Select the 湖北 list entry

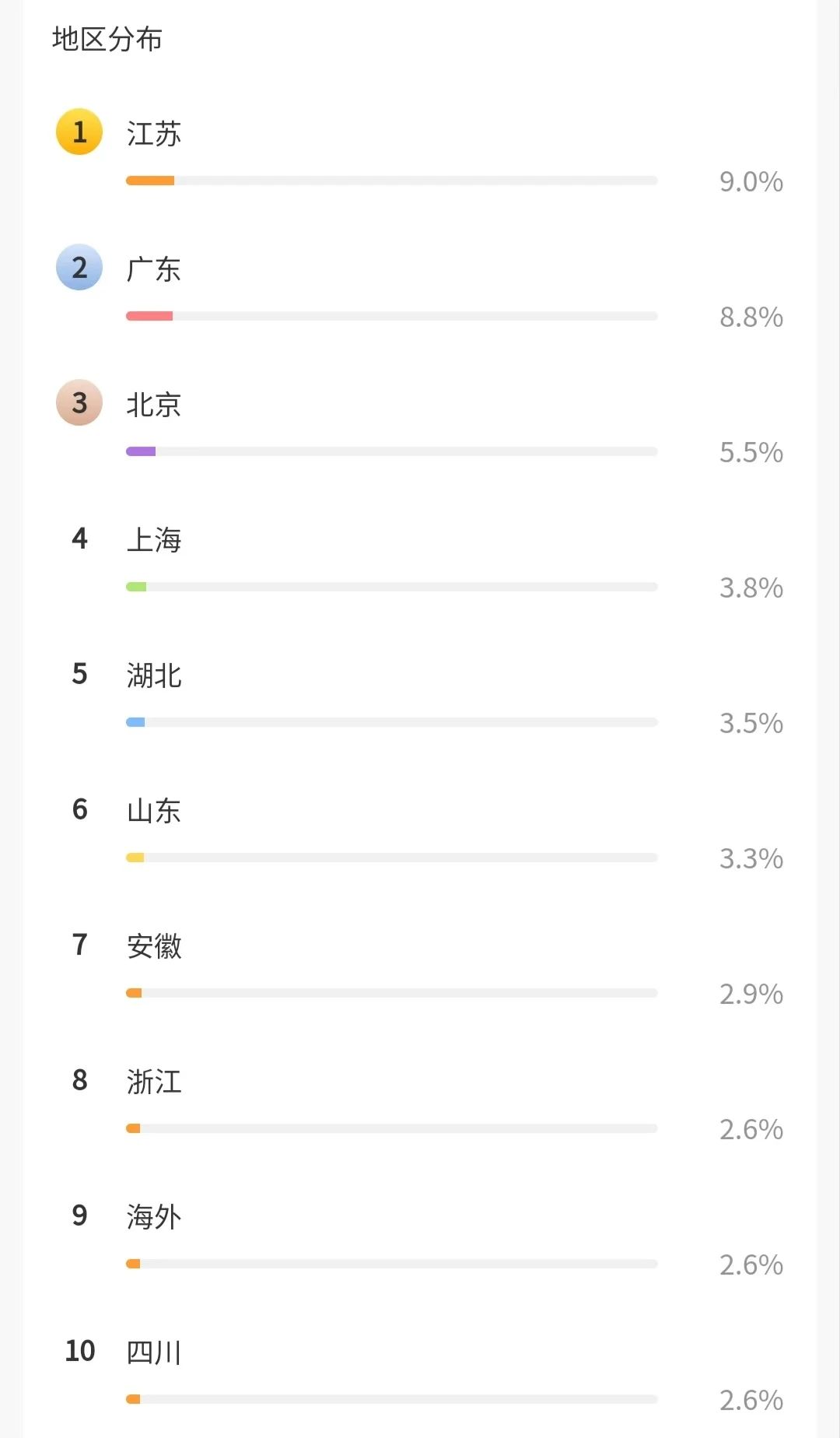[x=154, y=675]
